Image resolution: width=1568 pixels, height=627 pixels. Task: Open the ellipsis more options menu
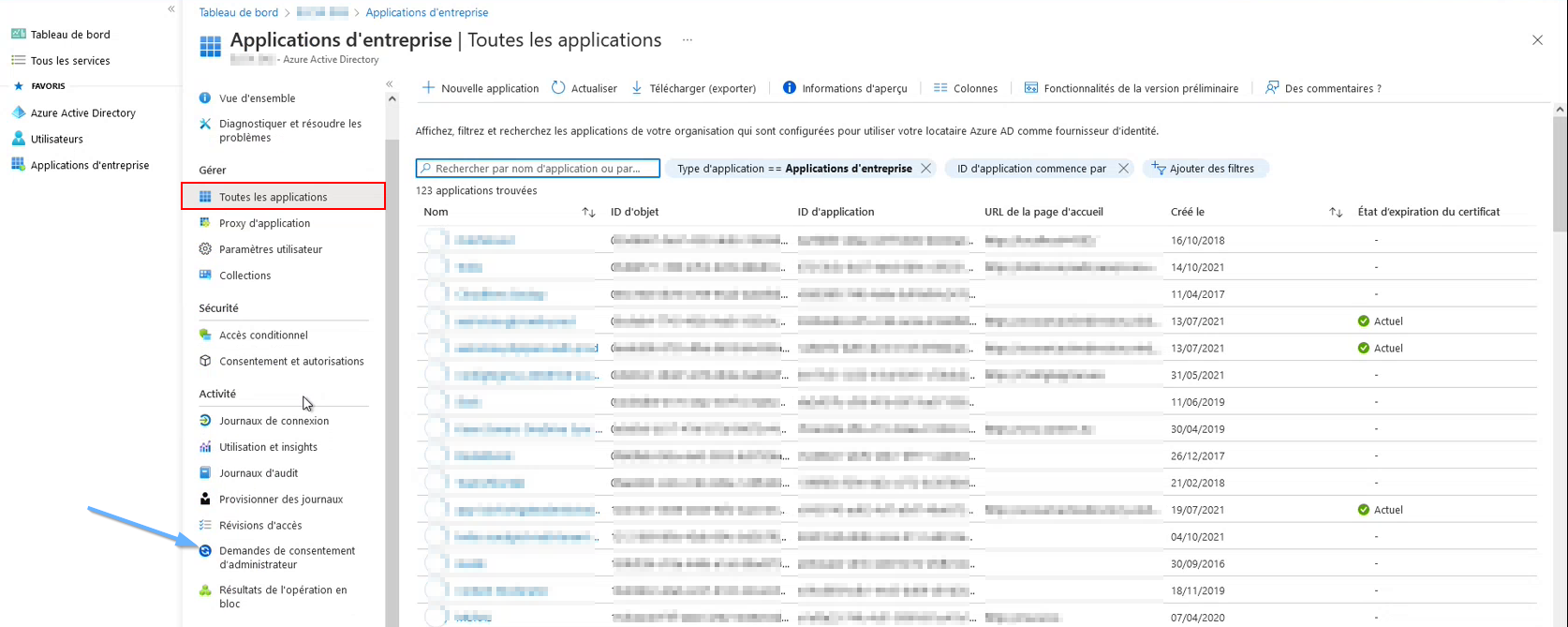[x=688, y=40]
